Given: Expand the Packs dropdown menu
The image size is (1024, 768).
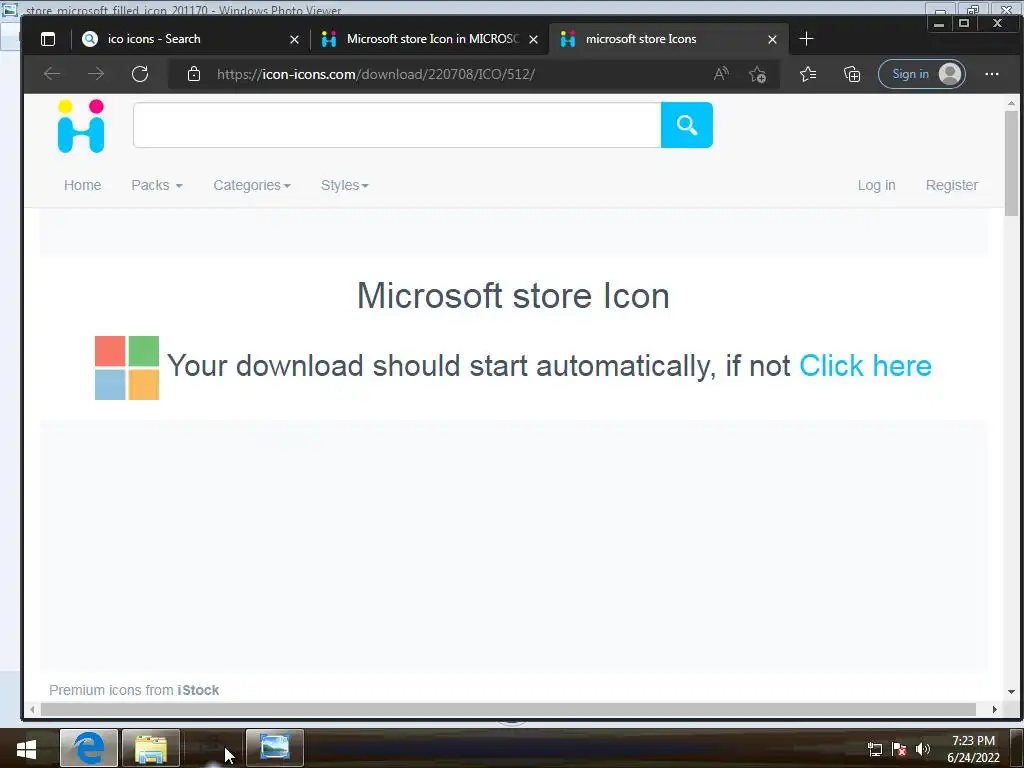Looking at the screenshot, I should [x=157, y=185].
